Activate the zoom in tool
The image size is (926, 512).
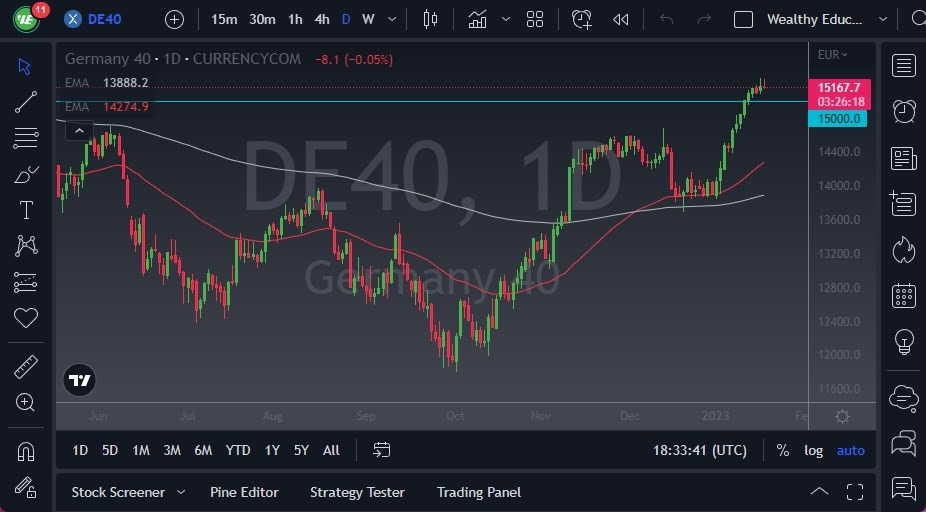25,403
